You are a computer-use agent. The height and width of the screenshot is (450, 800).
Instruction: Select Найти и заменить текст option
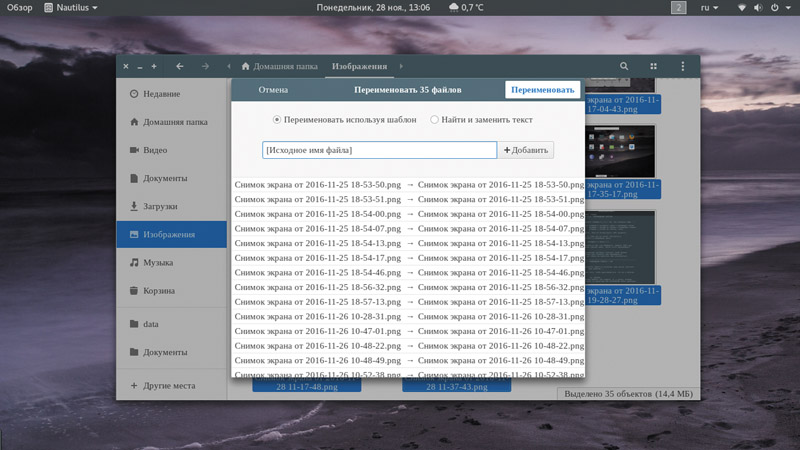[482, 120]
